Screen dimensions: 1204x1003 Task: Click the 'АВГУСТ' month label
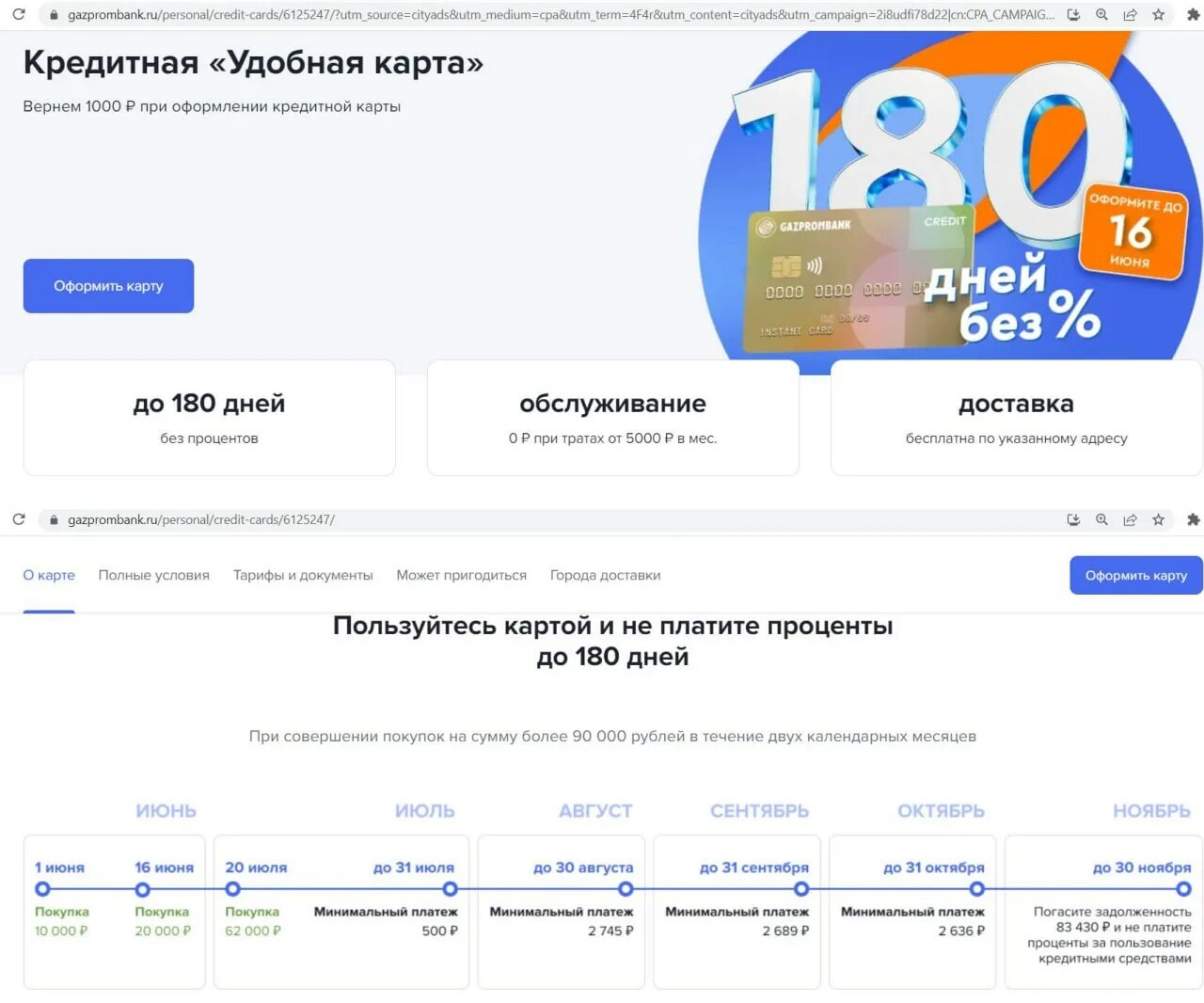595,811
